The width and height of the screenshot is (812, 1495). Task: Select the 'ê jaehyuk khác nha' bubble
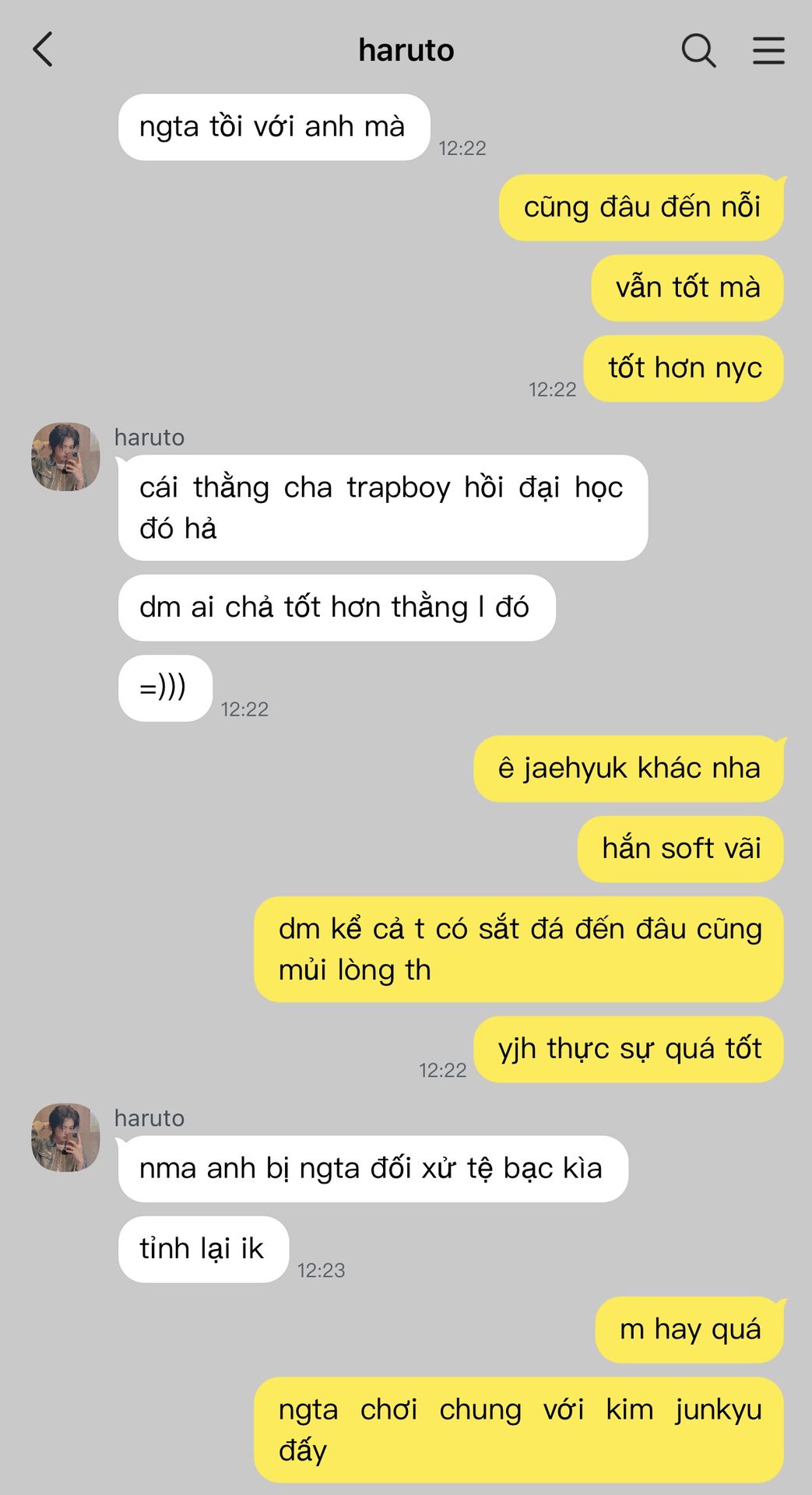pos(629,769)
